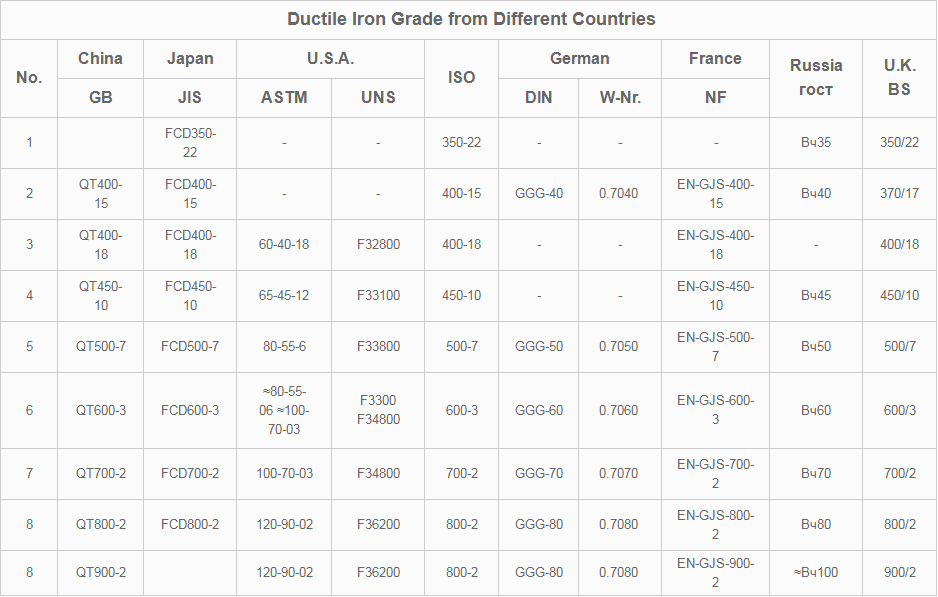
Task: Click the ISO column header
Action: pyautogui.click(x=461, y=78)
